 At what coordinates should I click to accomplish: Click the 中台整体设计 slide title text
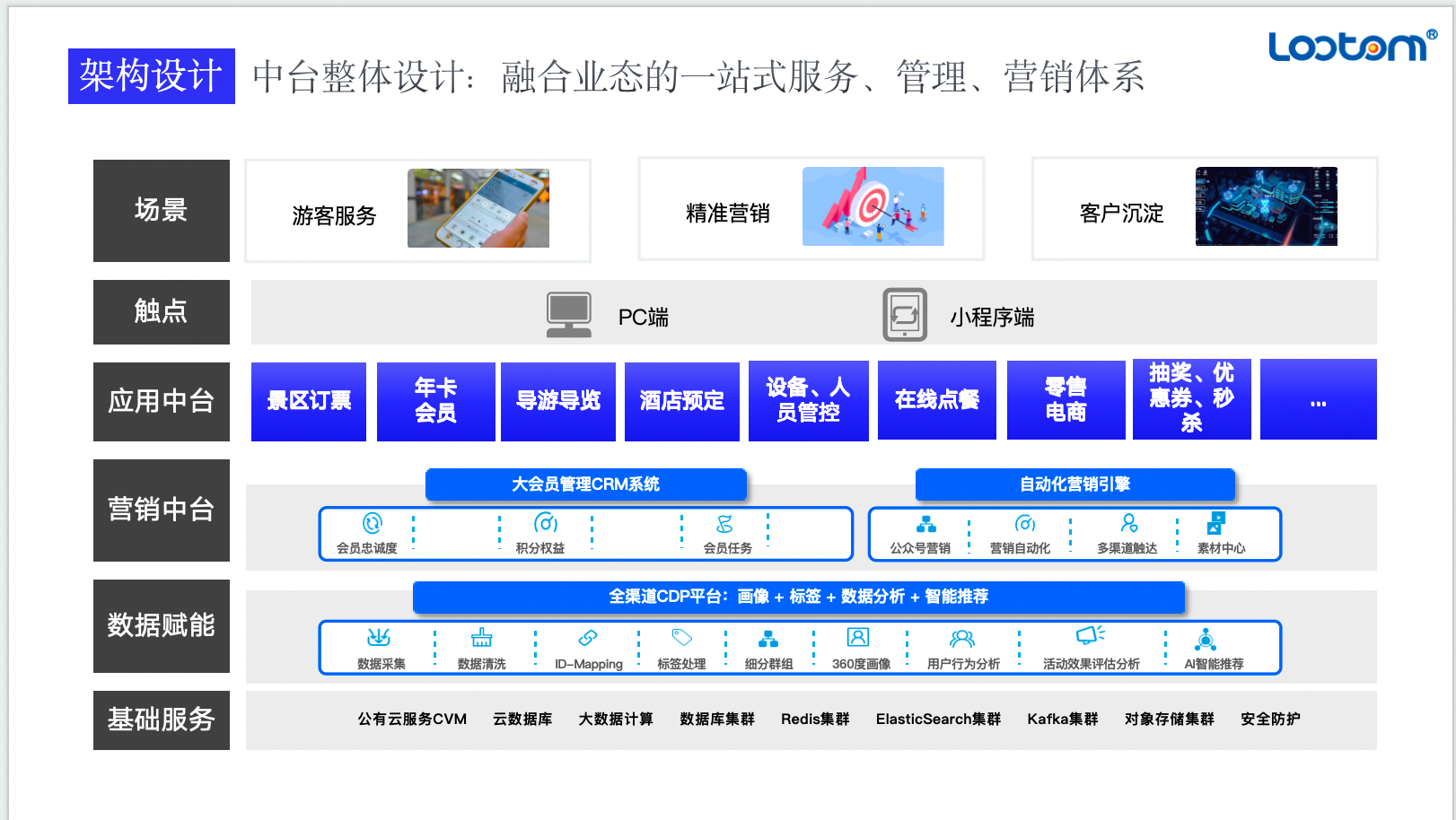698,77
